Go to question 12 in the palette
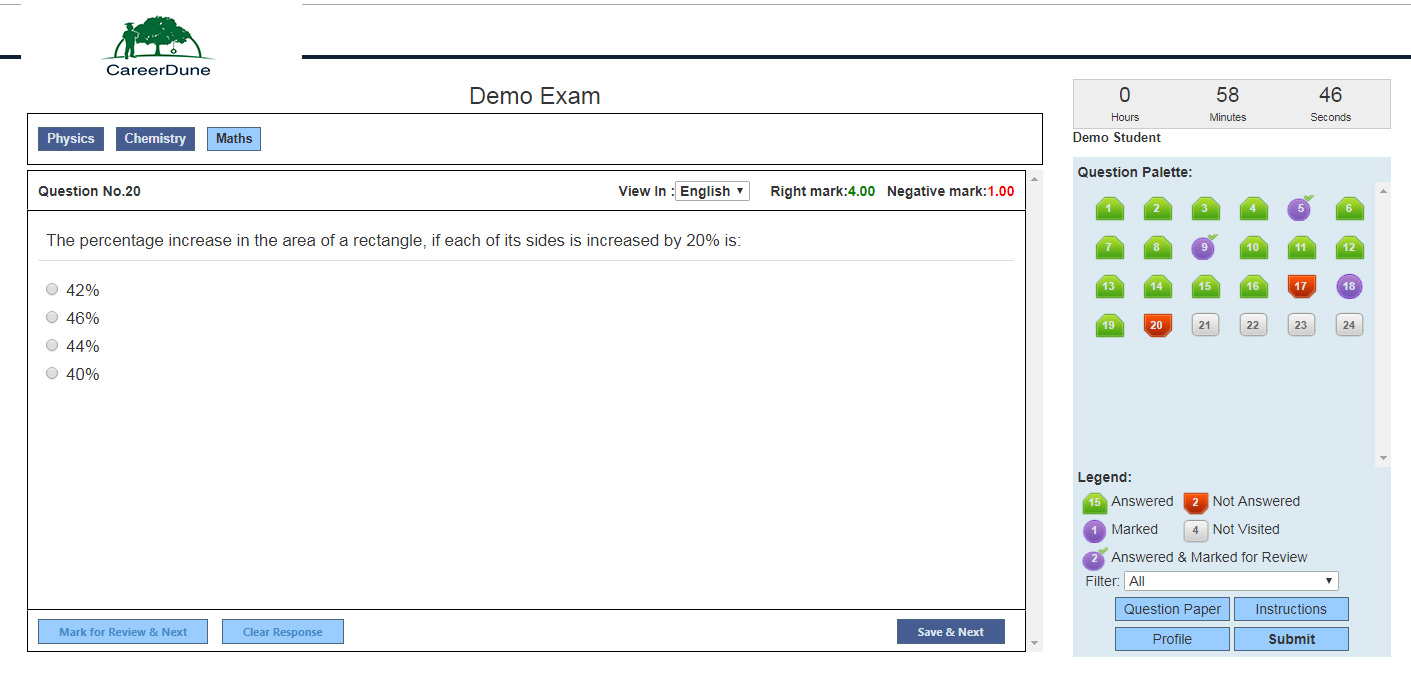The height and width of the screenshot is (699, 1411). [x=1349, y=248]
